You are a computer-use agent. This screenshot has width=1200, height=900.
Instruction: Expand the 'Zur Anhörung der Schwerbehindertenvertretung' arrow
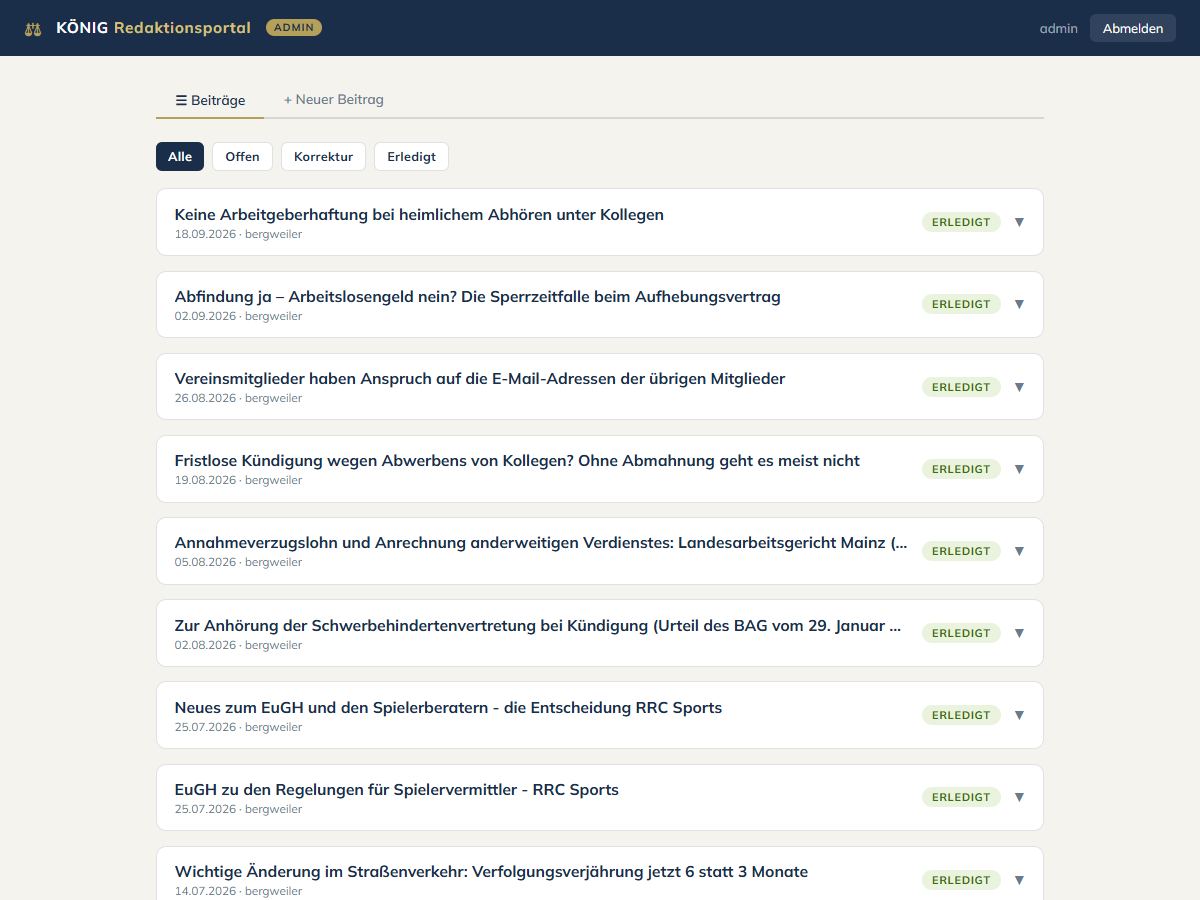coord(1019,633)
